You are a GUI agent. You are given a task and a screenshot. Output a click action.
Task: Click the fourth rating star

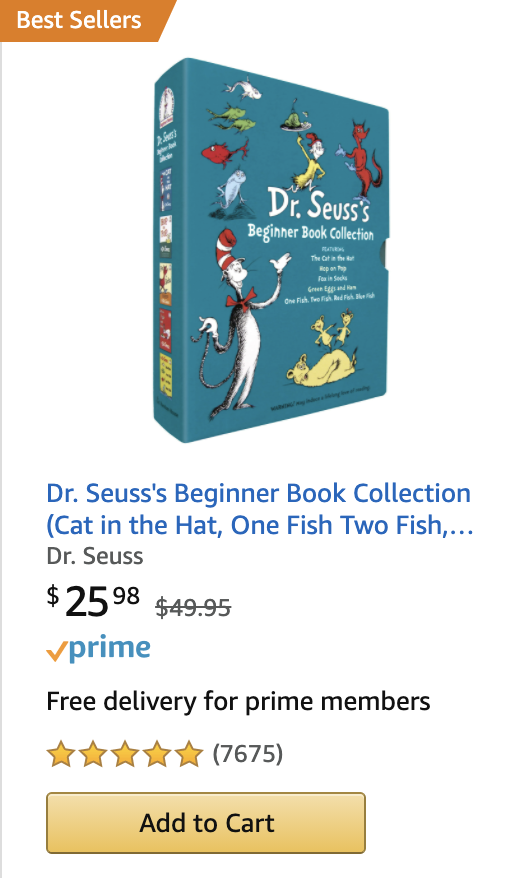tap(157, 754)
